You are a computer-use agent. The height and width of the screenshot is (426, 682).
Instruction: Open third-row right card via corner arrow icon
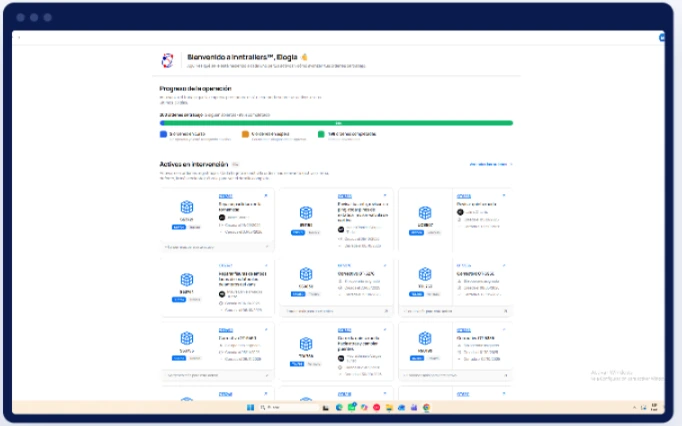point(504,330)
